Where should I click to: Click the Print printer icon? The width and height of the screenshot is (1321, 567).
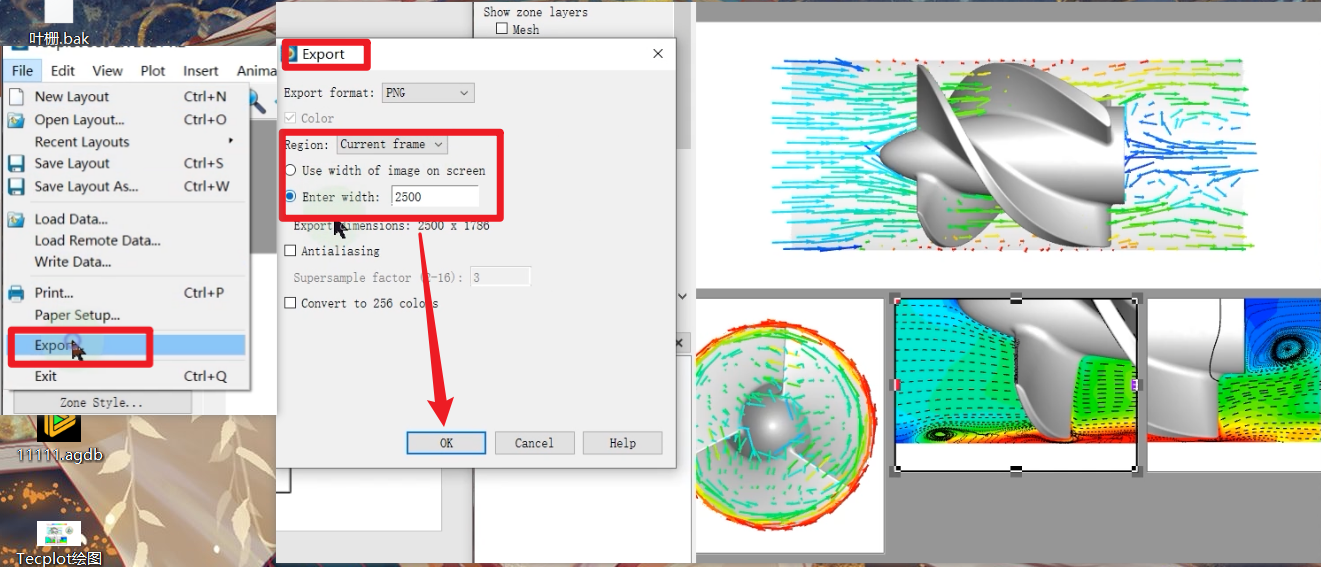(x=16, y=293)
